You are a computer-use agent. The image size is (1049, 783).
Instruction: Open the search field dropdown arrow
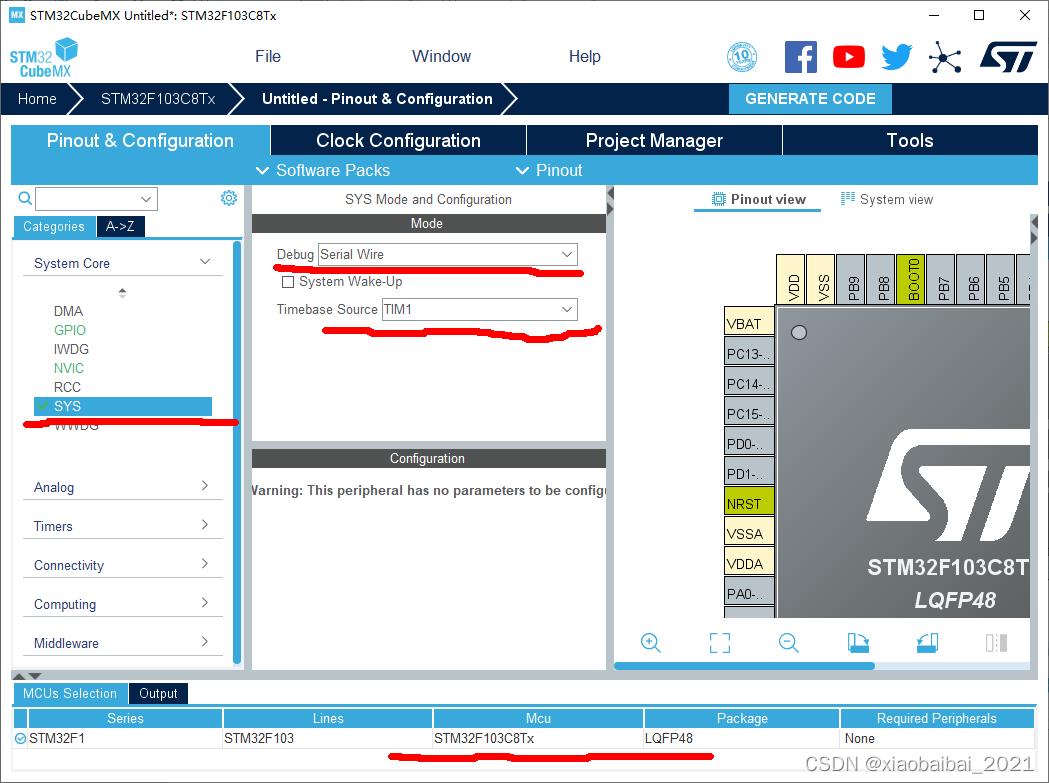tap(146, 199)
